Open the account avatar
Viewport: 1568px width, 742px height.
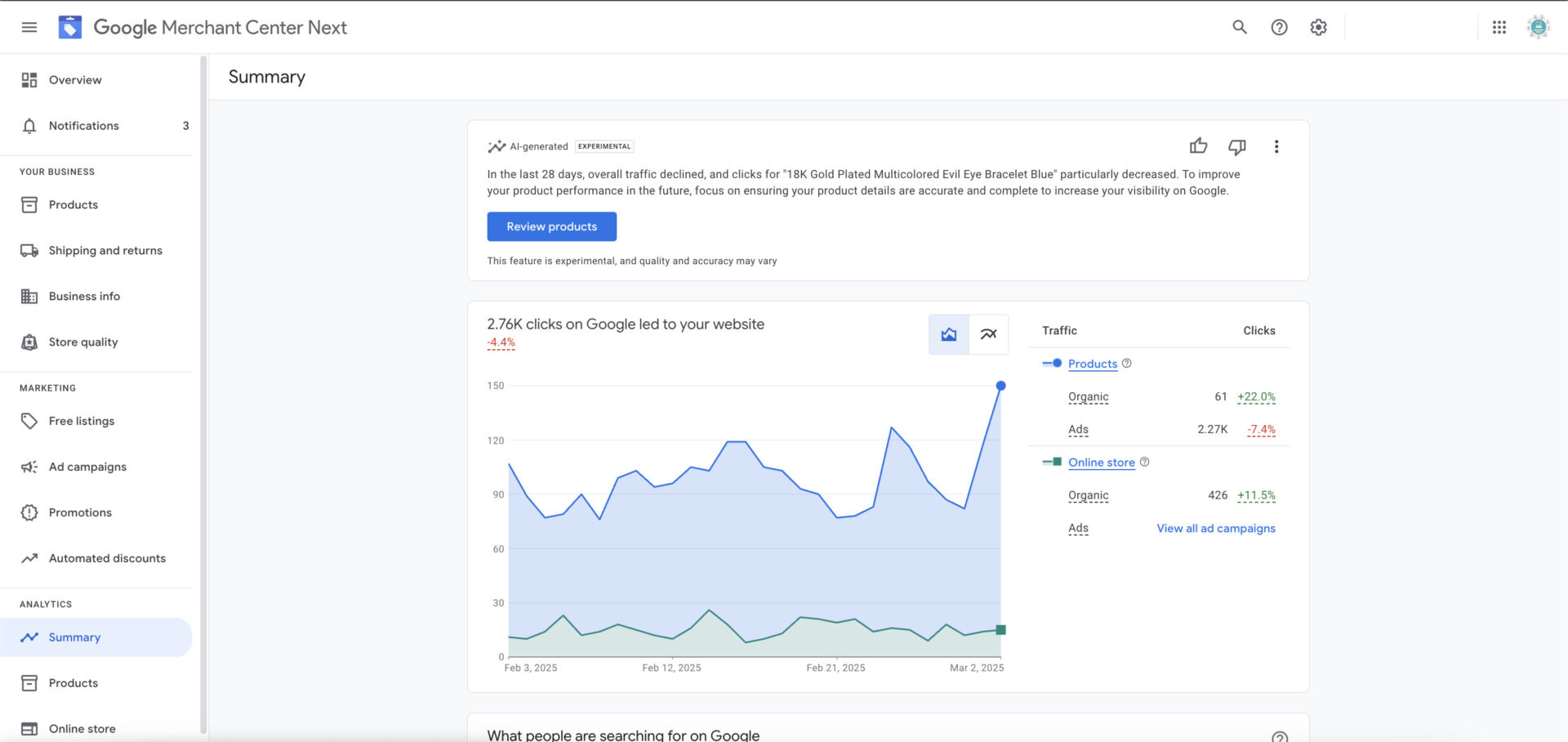(x=1539, y=27)
